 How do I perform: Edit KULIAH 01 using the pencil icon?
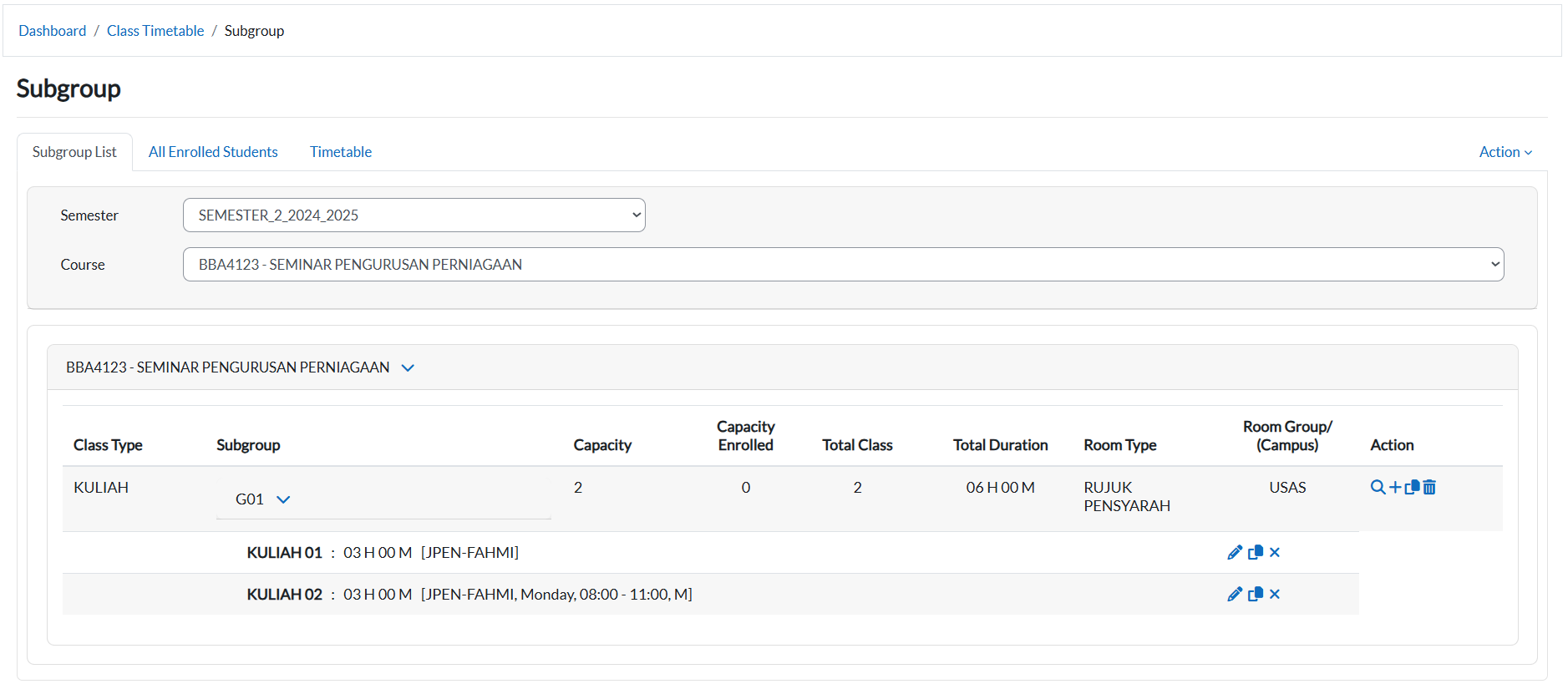[x=1235, y=552]
